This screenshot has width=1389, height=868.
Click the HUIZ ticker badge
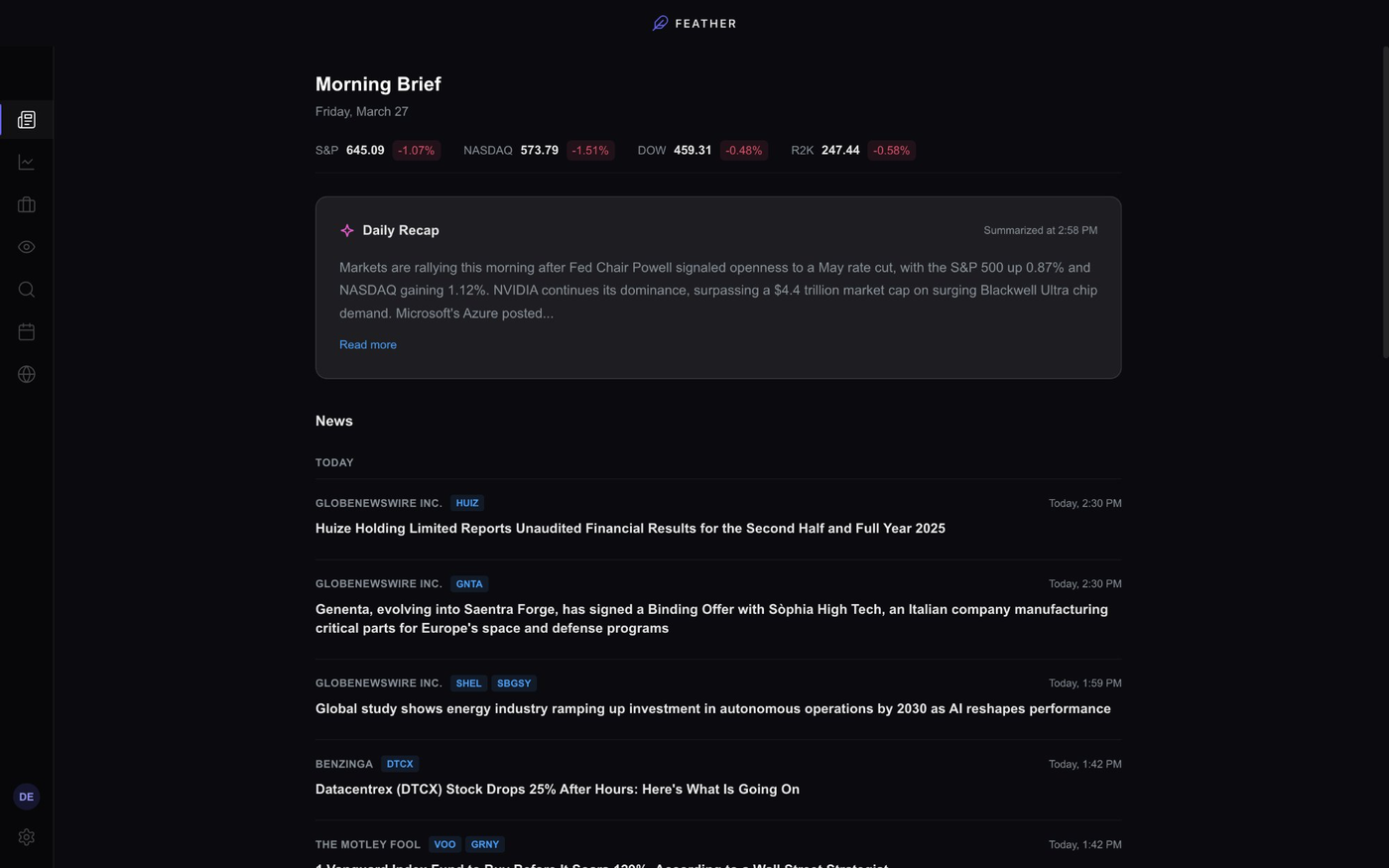(x=466, y=503)
